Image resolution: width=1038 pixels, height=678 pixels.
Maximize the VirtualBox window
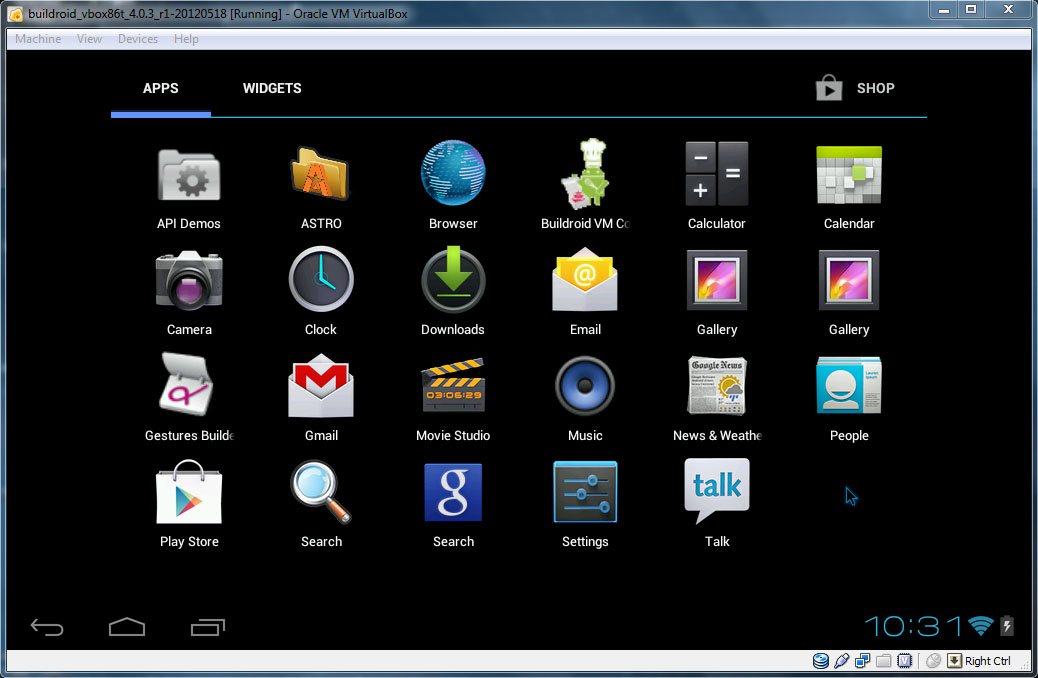tap(971, 10)
